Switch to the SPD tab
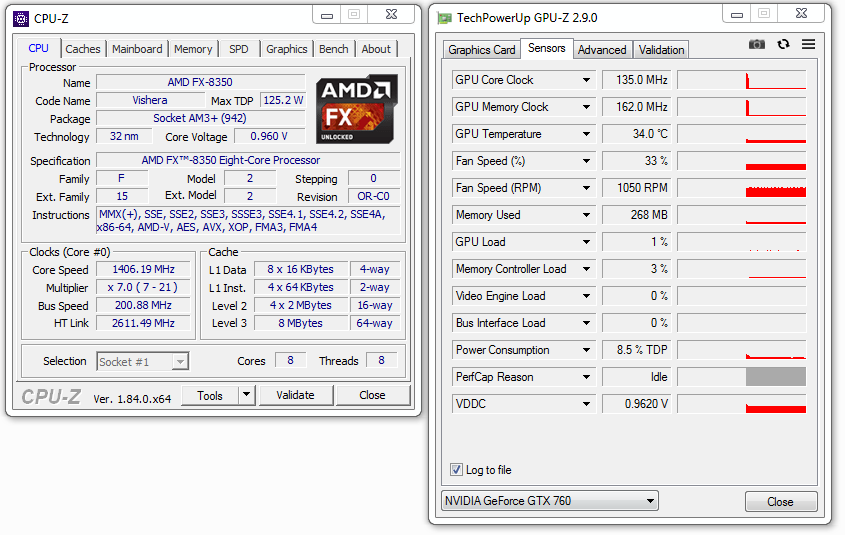Image resolution: width=845 pixels, height=535 pixels. coord(239,49)
